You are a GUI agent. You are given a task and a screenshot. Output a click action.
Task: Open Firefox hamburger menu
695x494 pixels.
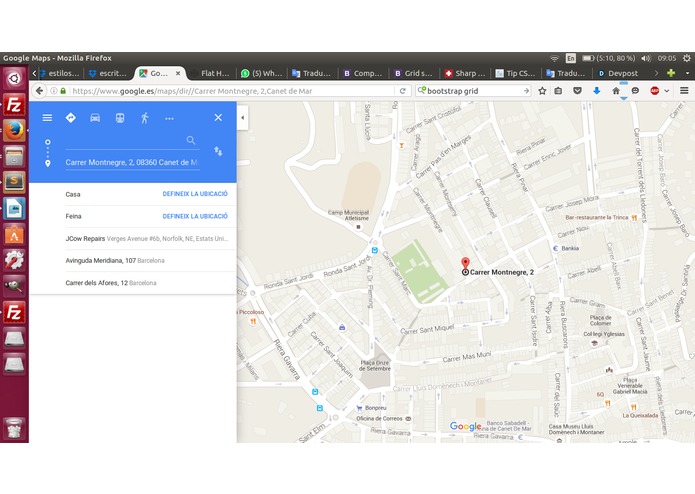[x=684, y=91]
